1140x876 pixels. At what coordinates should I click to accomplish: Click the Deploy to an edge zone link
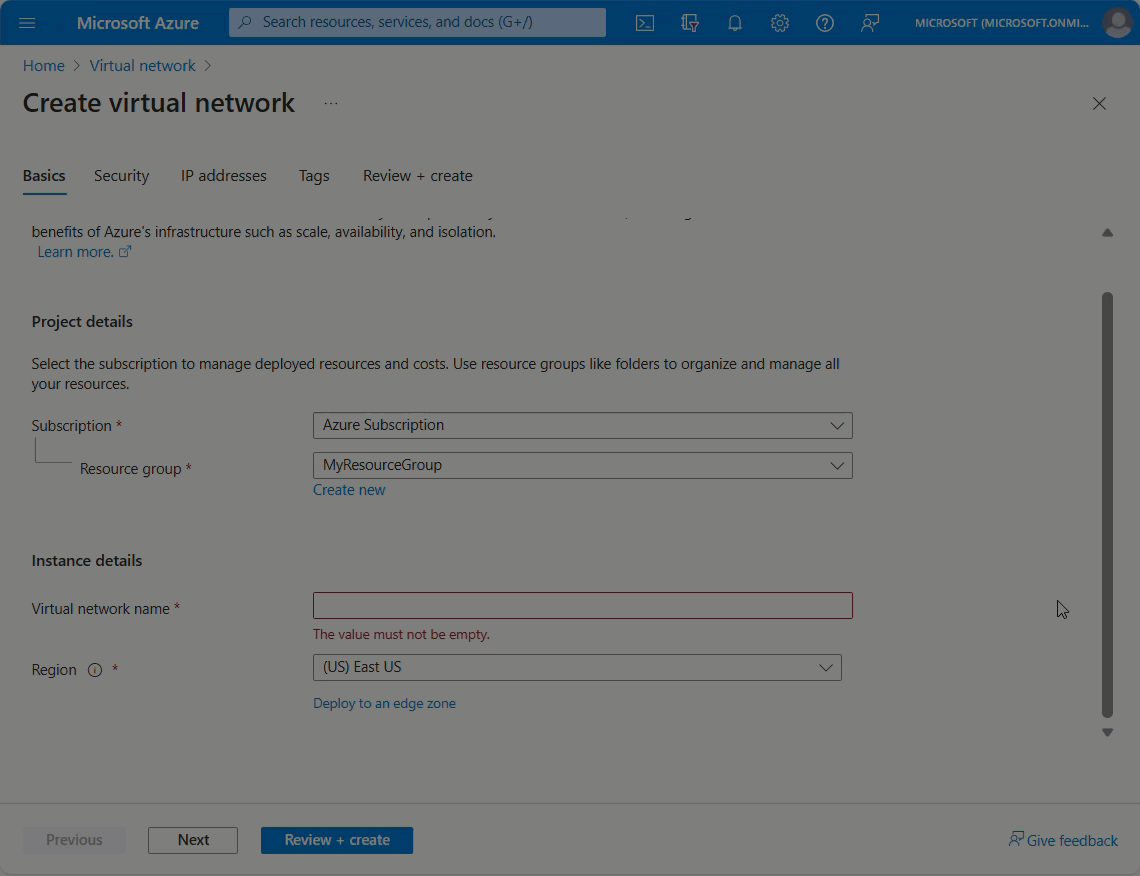[x=385, y=704]
